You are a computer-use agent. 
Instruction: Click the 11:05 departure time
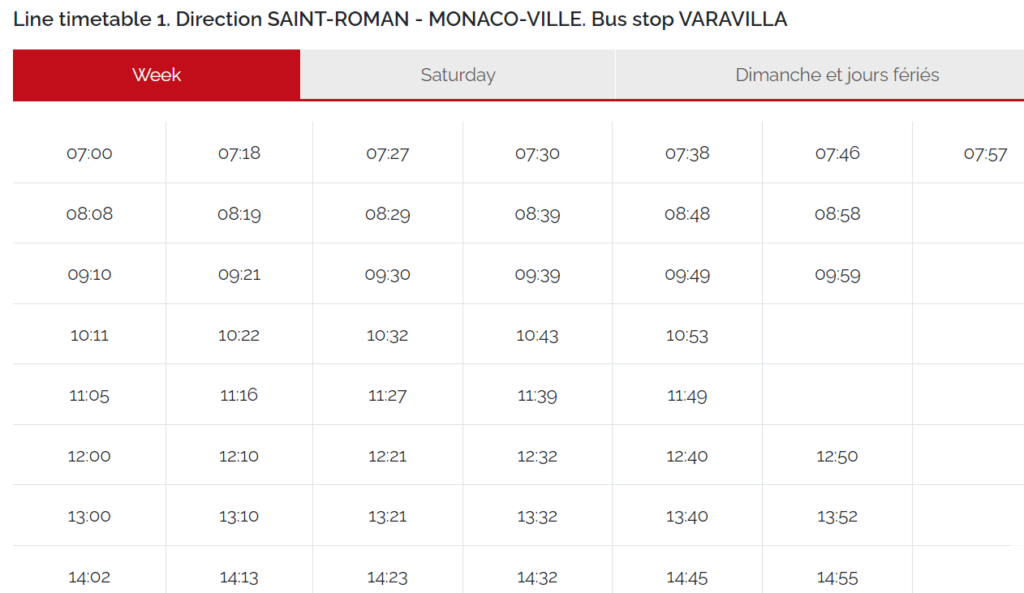pos(88,394)
